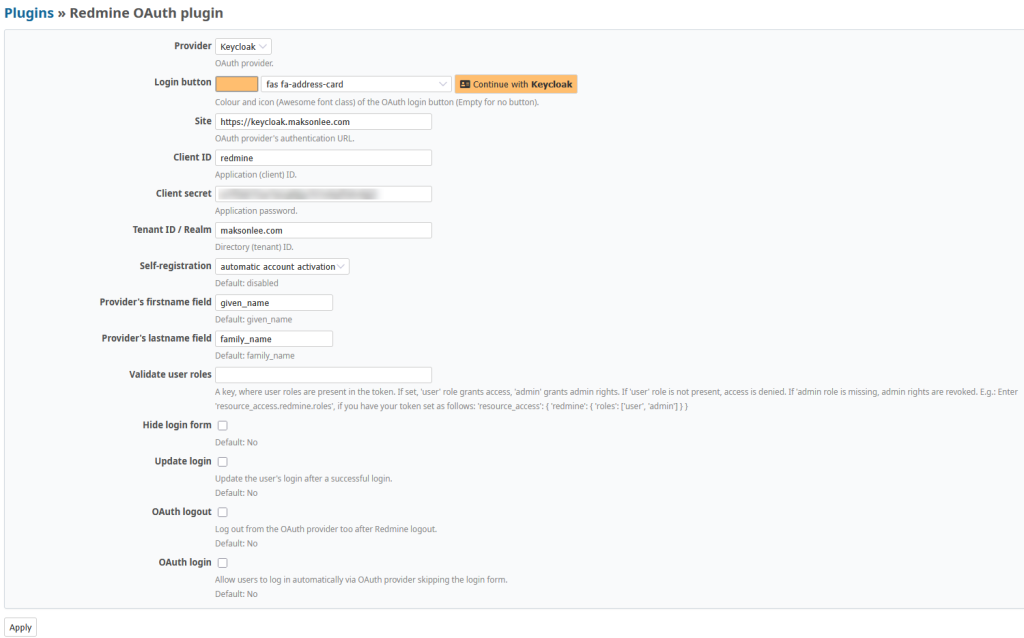This screenshot has height=638, width=1024.
Task: Click the Apply button
Action: pos(20,628)
